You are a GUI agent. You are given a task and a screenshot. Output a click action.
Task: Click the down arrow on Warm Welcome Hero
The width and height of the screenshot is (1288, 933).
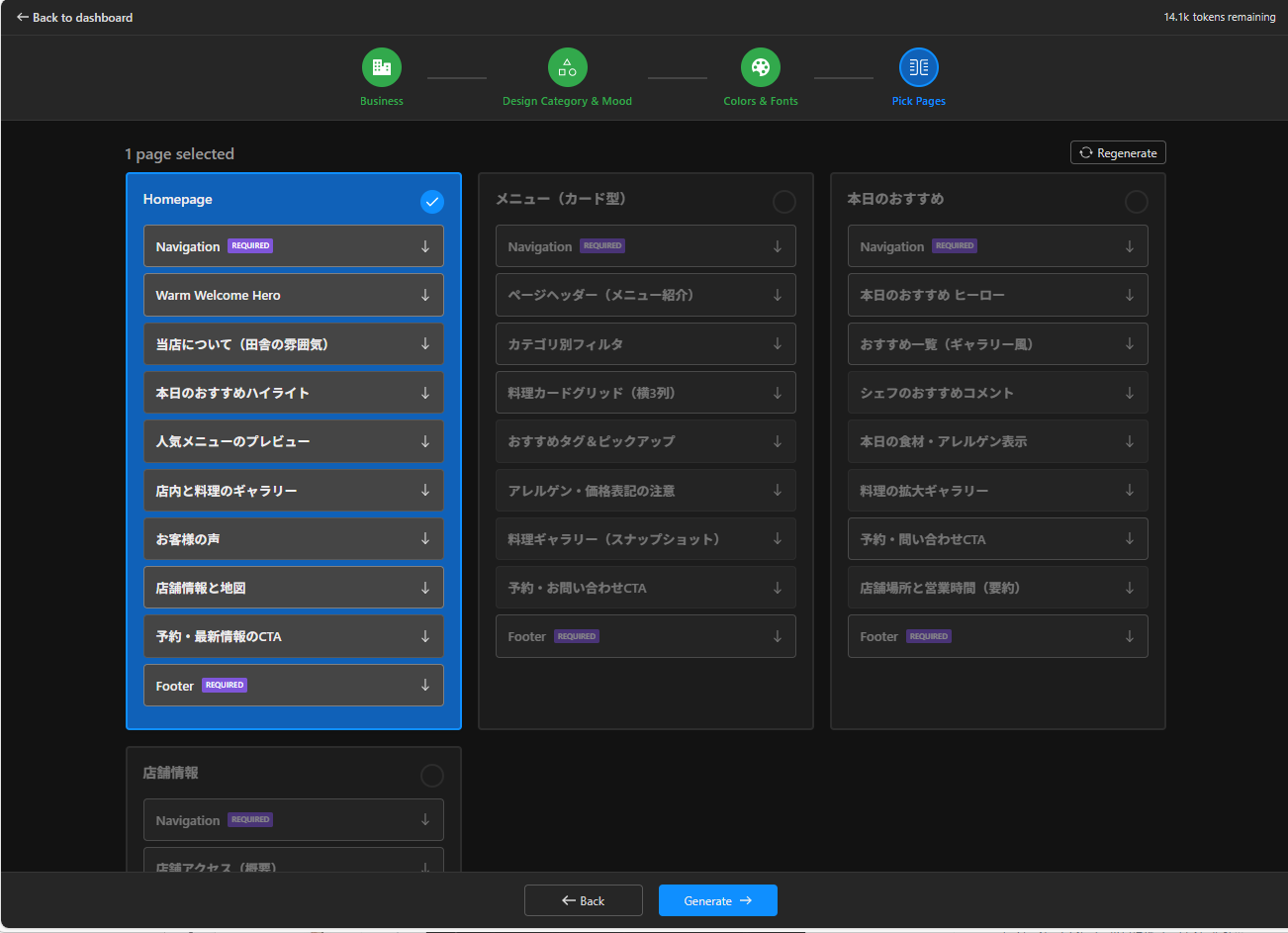(x=425, y=295)
